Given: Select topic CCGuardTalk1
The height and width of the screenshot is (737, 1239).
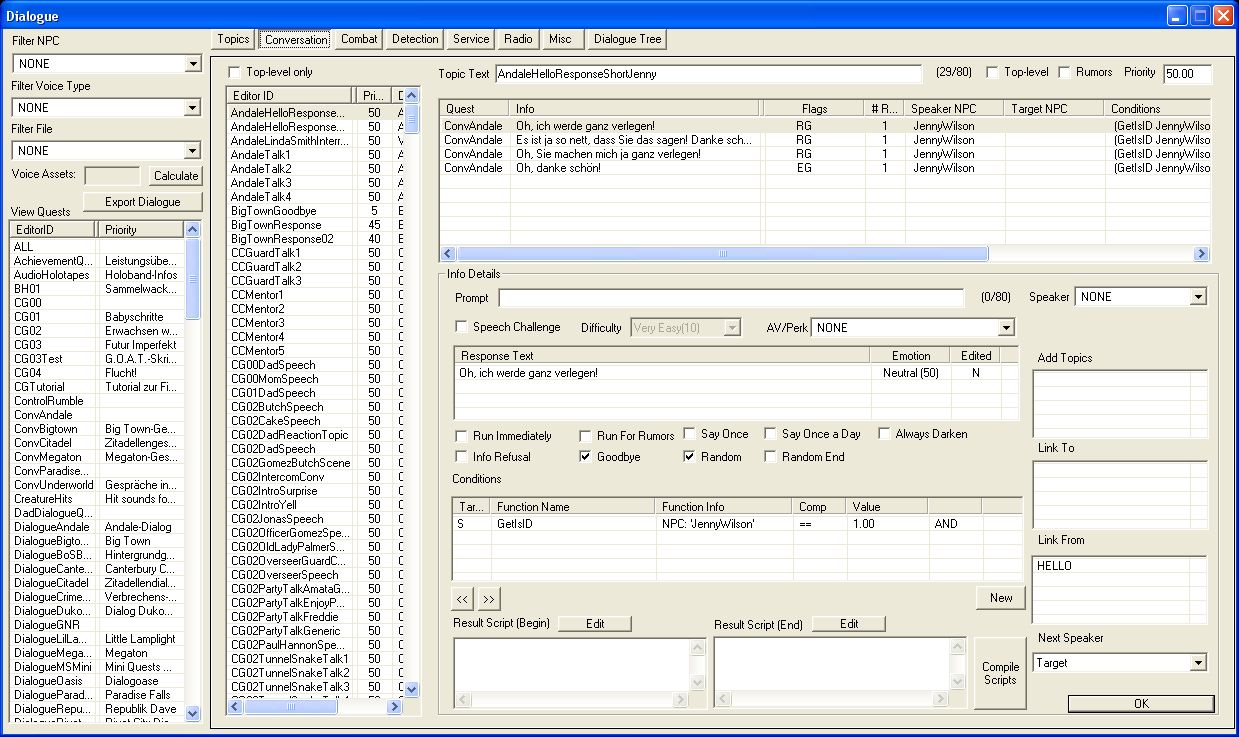Looking at the screenshot, I should click(315, 253).
